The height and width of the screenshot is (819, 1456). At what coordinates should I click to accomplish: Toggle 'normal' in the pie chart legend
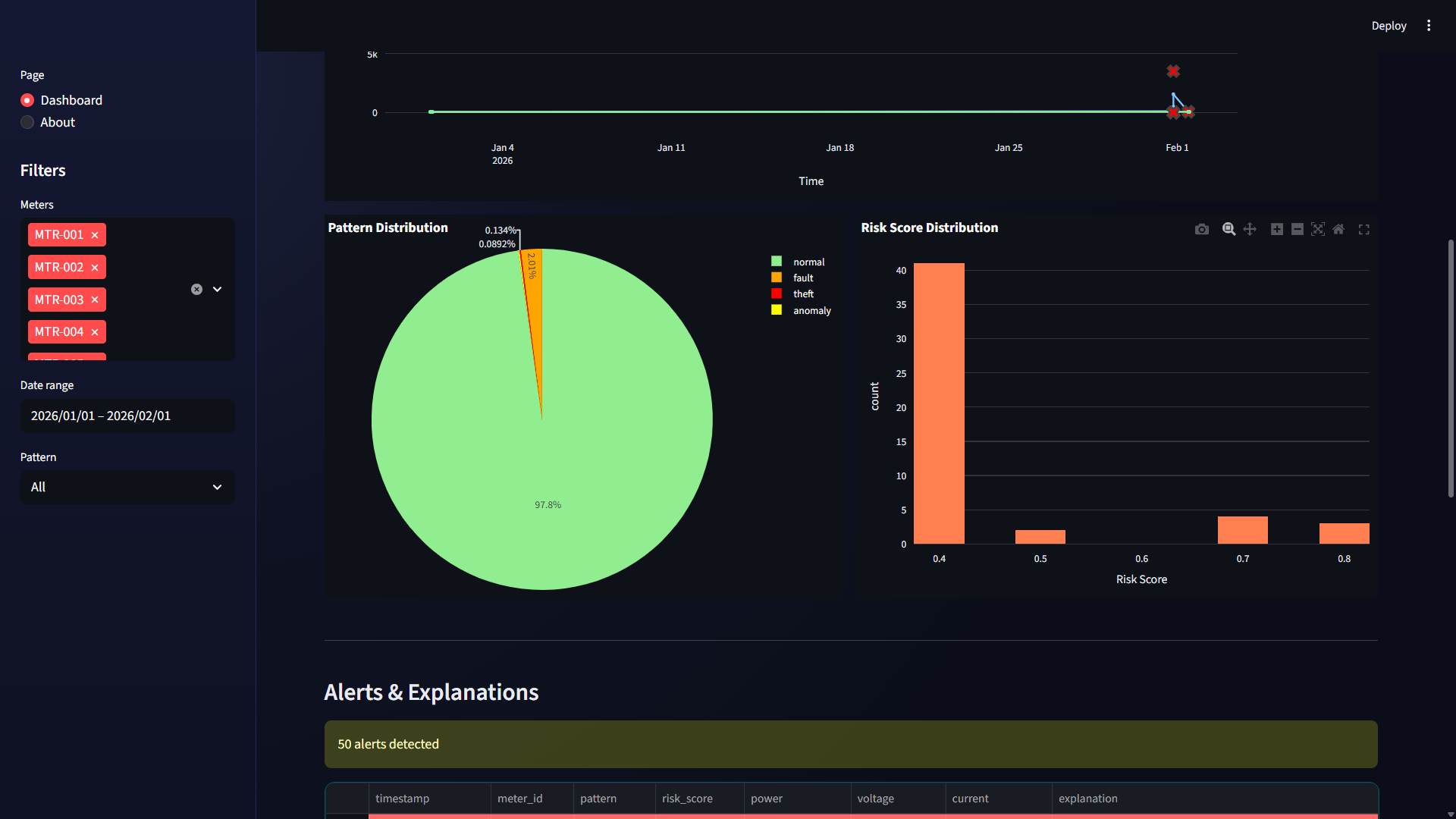point(808,261)
